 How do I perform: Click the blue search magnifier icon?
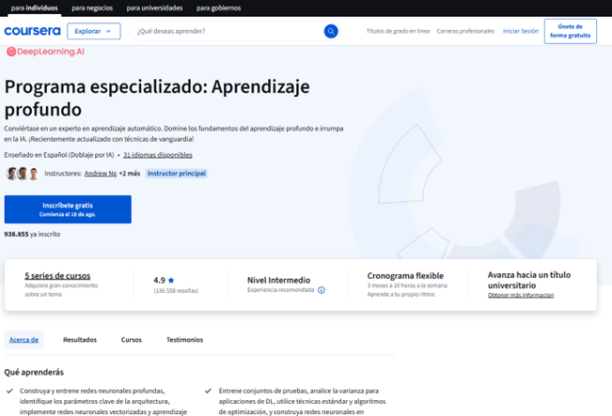point(331,31)
